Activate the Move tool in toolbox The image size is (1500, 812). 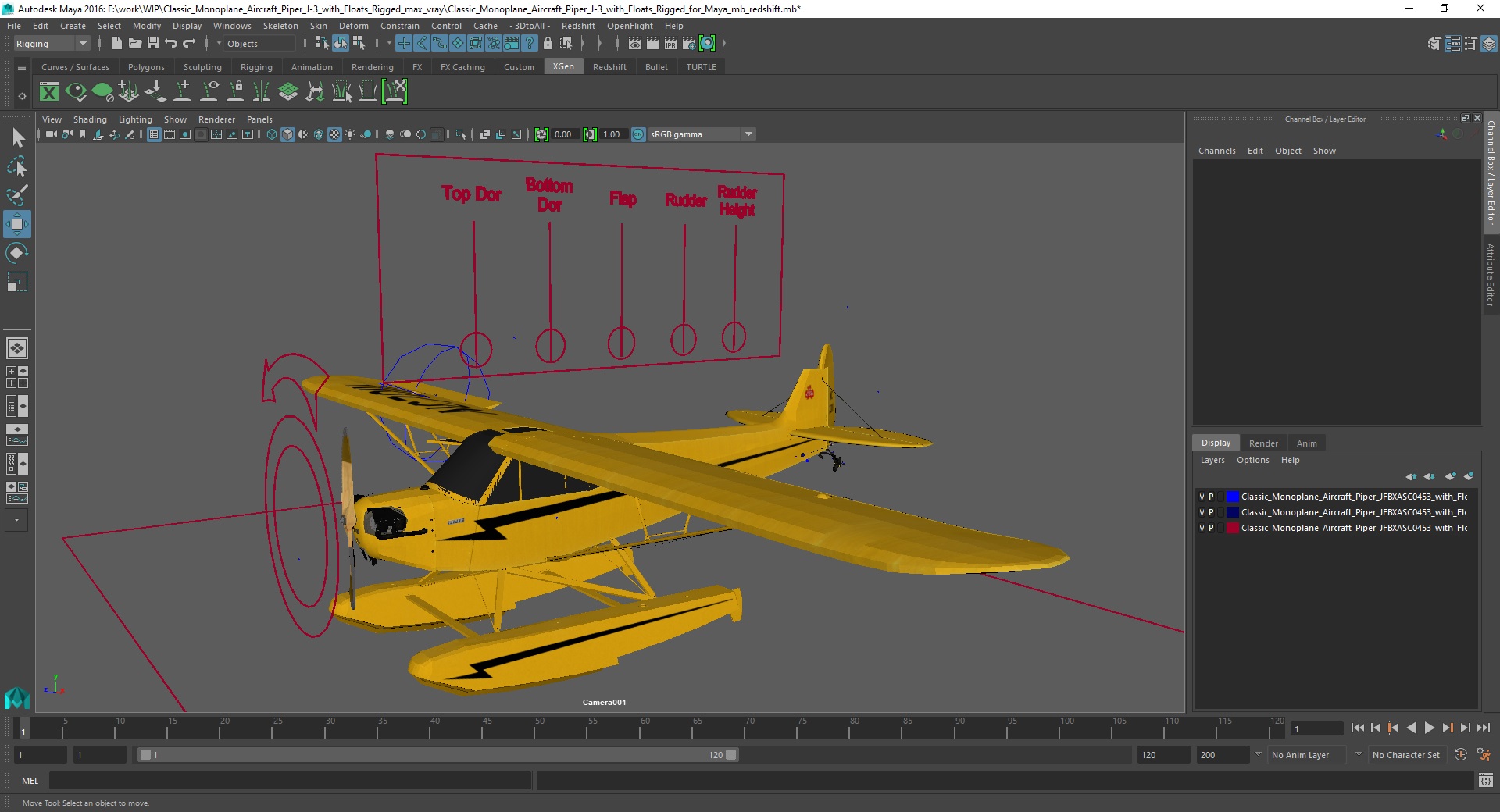pos(17,224)
